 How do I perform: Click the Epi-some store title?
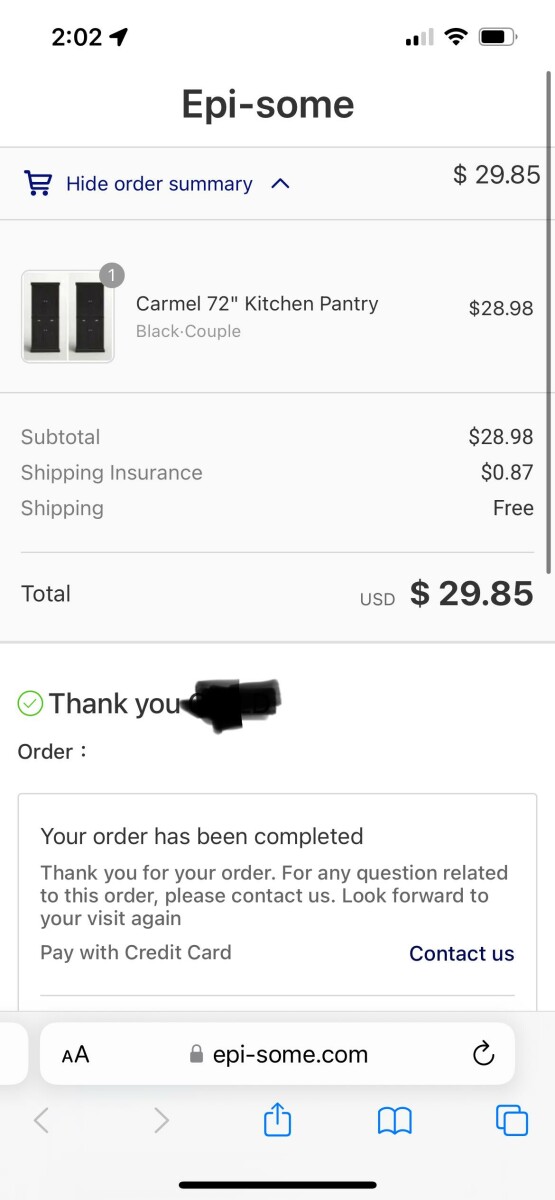click(x=268, y=104)
